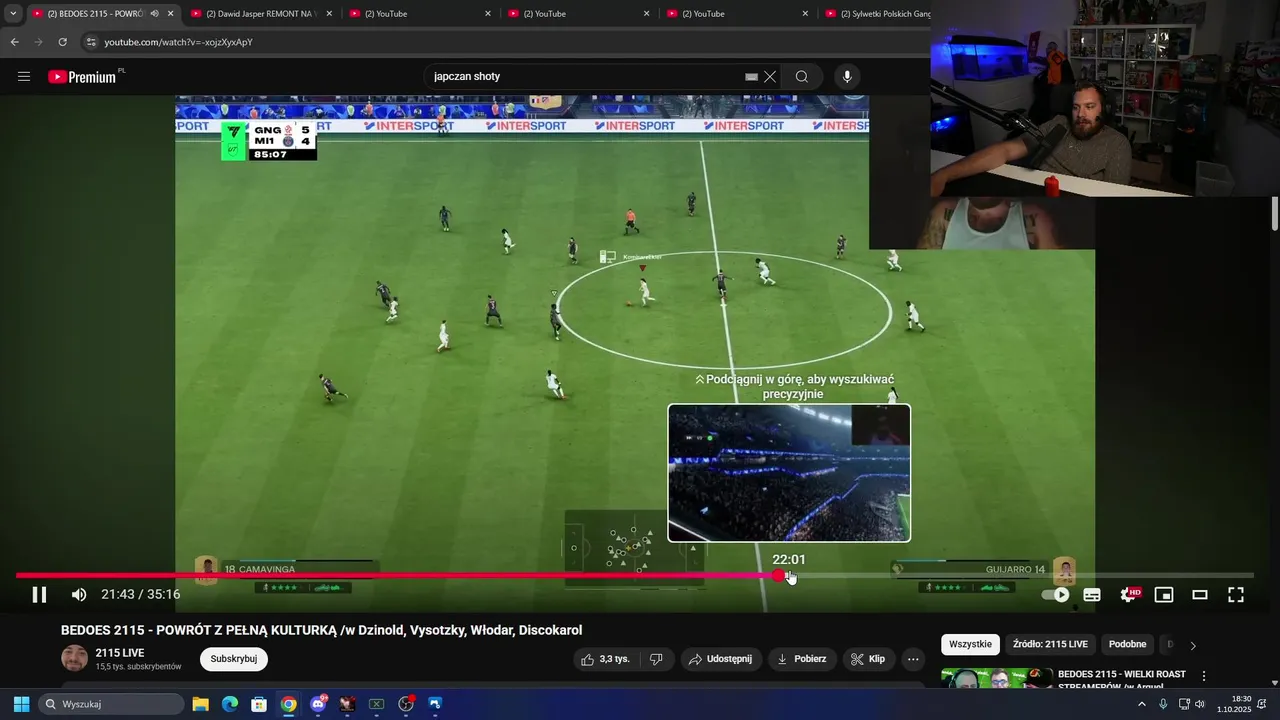Reload the page
The height and width of the screenshot is (720, 1280).
pyautogui.click(x=62, y=42)
